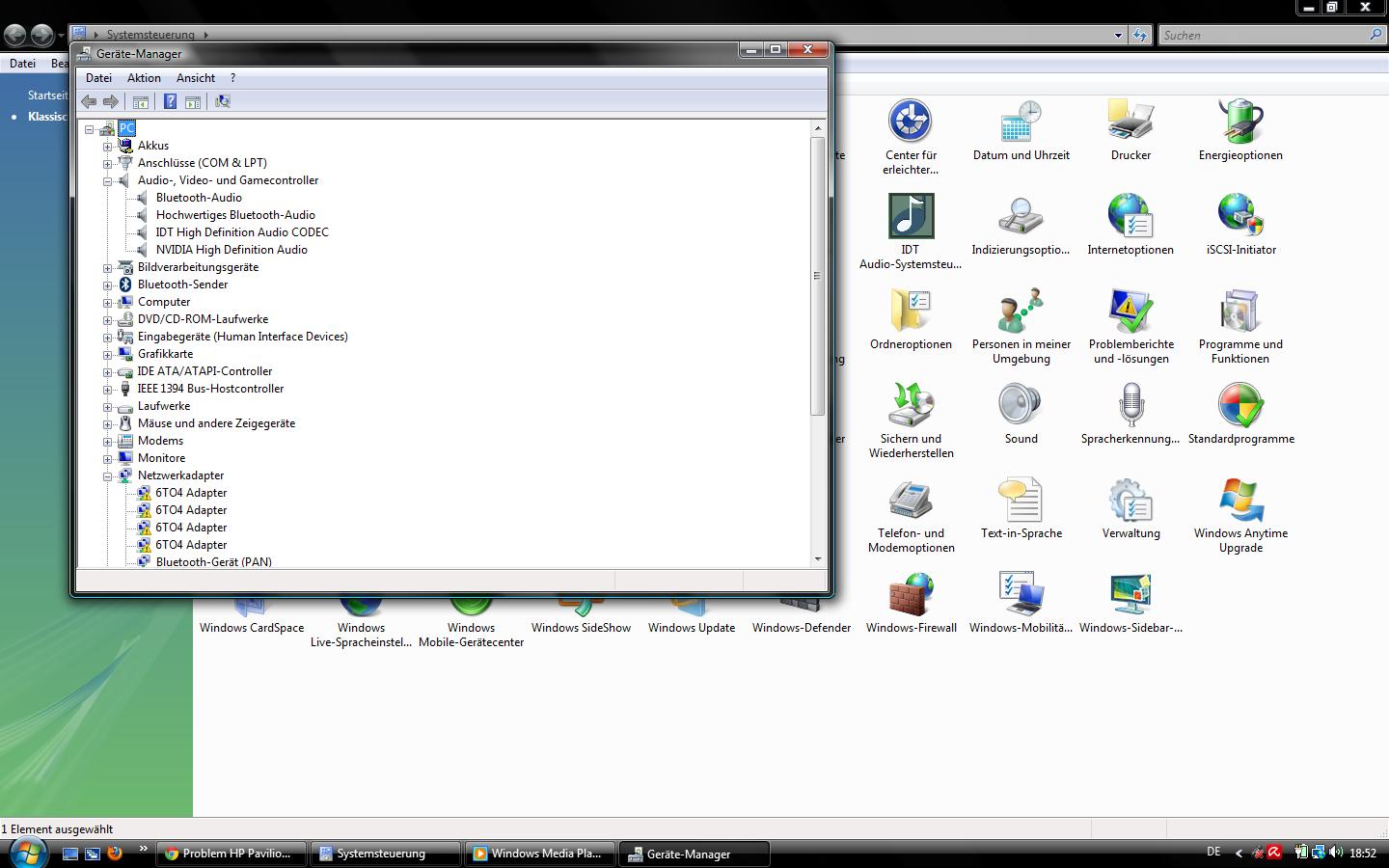Open Aktion menu in Geräte-Manager
Screen dimensions: 1389x868
(x=144, y=78)
